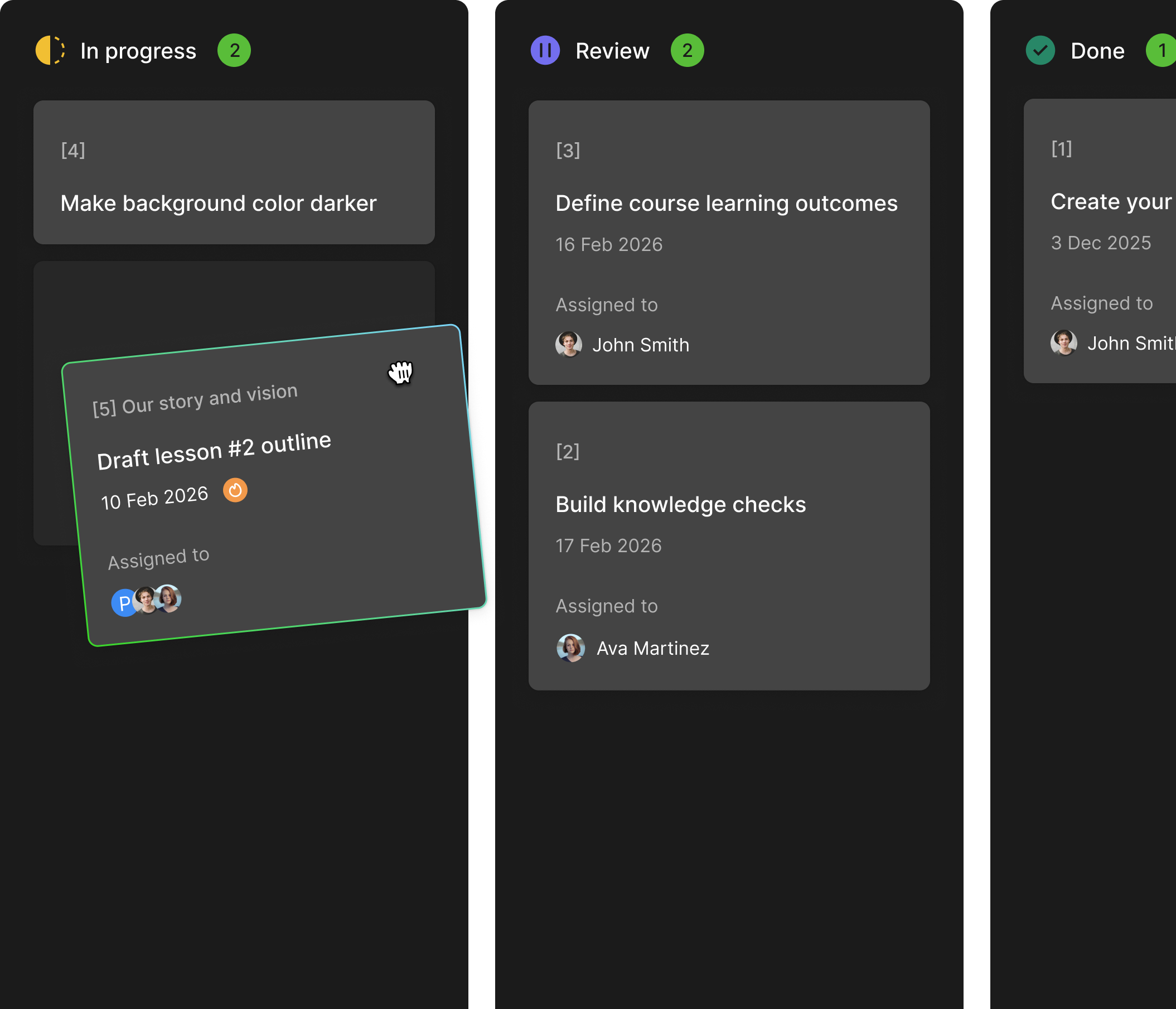This screenshot has height=1009, width=1176.
Task: Click the In progress half-circle status icon
Action: [50, 51]
